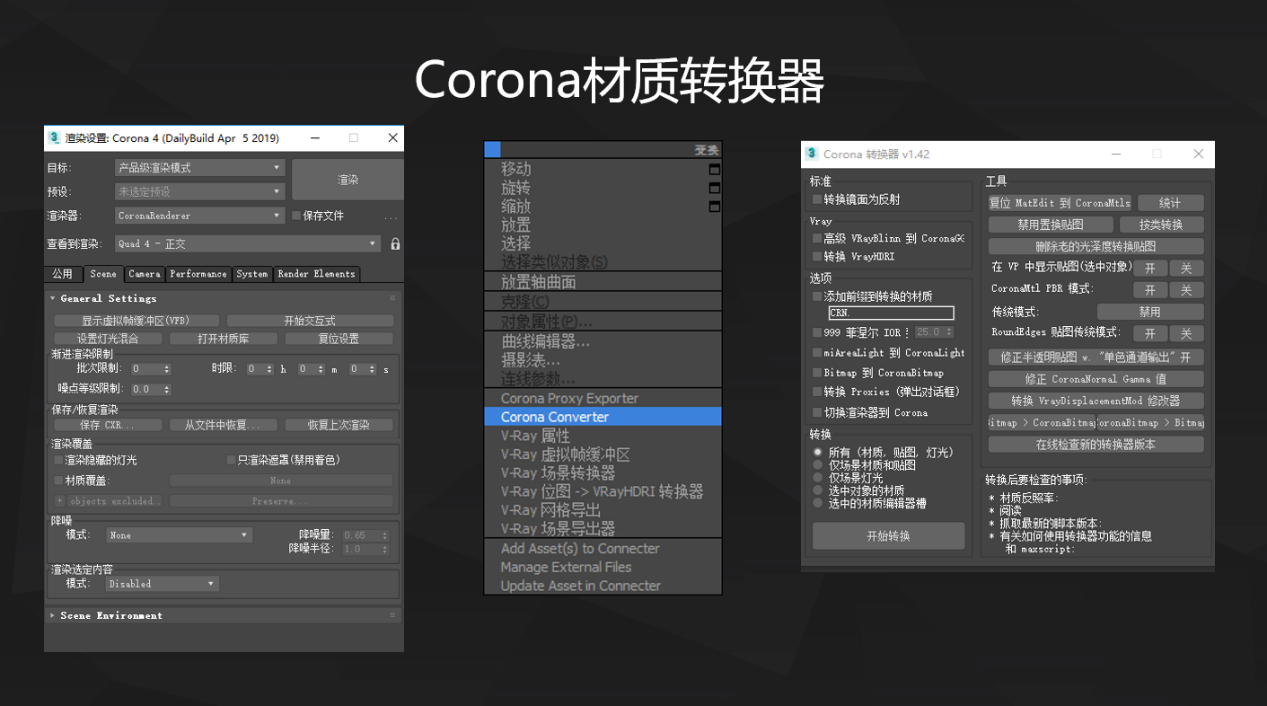Switch to the Render Elements tab
The height and width of the screenshot is (706, 1267).
tap(316, 273)
